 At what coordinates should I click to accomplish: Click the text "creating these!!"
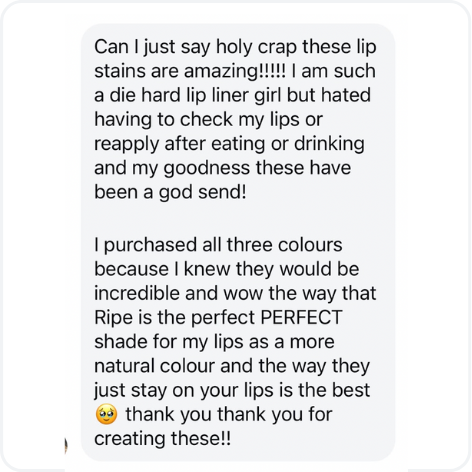coord(162,439)
